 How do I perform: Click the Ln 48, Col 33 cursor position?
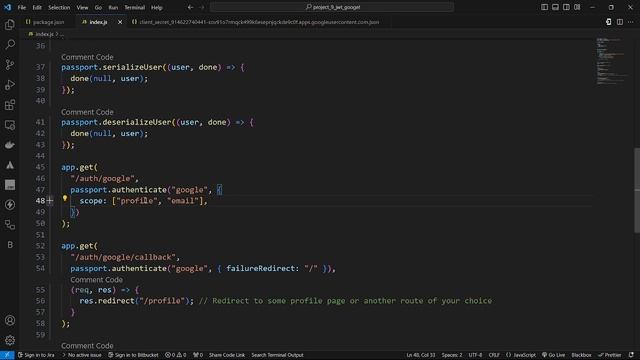[420, 355]
